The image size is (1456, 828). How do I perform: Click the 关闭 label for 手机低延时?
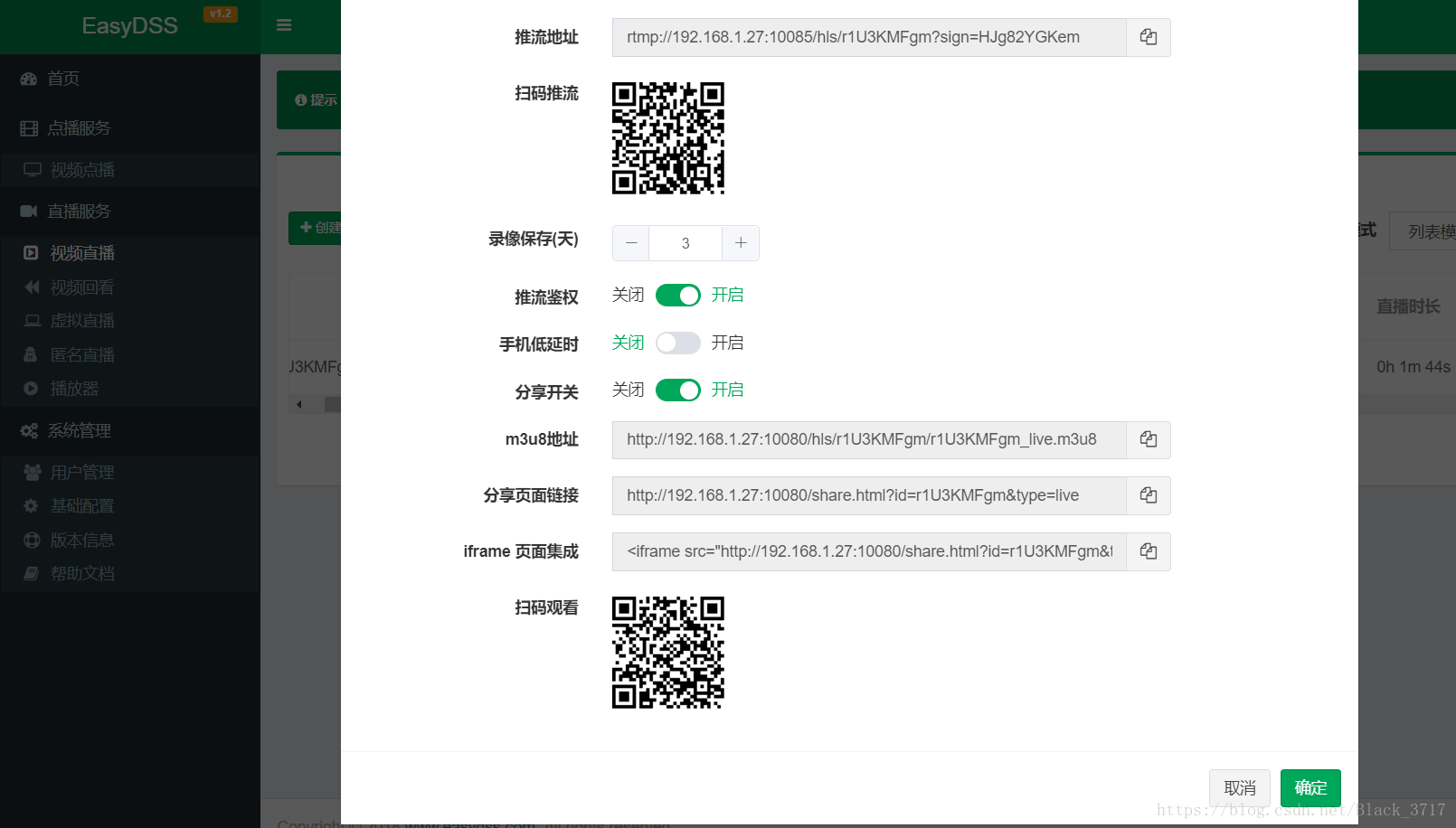point(629,343)
